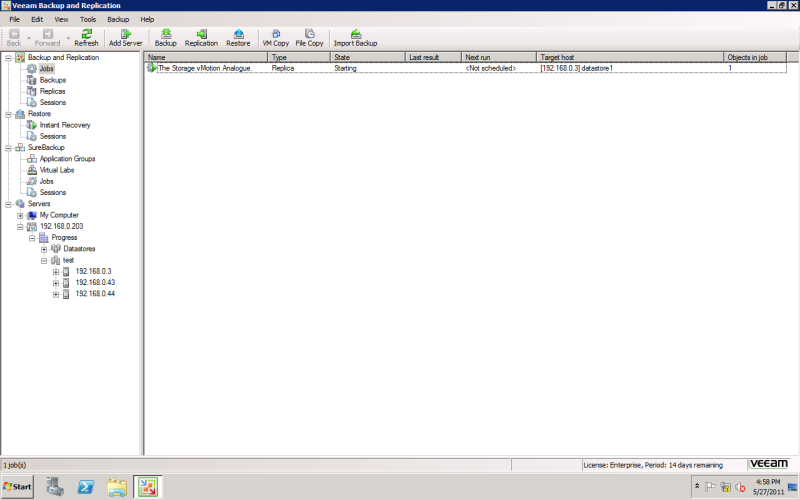
Task: Expand the Datastores node
Action: (x=44, y=249)
